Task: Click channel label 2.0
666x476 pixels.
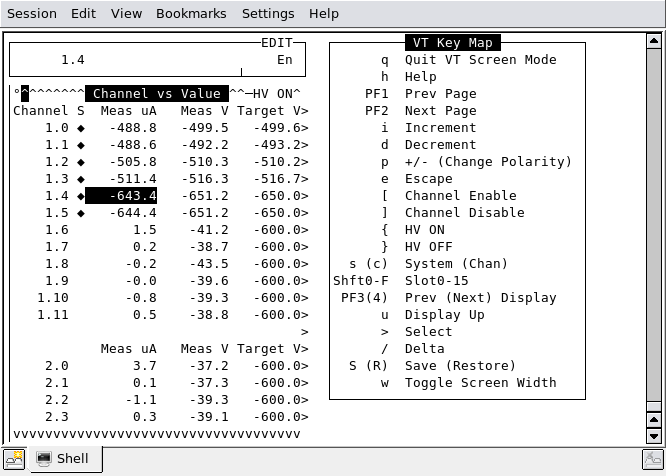Action: pyautogui.click(x=57, y=366)
